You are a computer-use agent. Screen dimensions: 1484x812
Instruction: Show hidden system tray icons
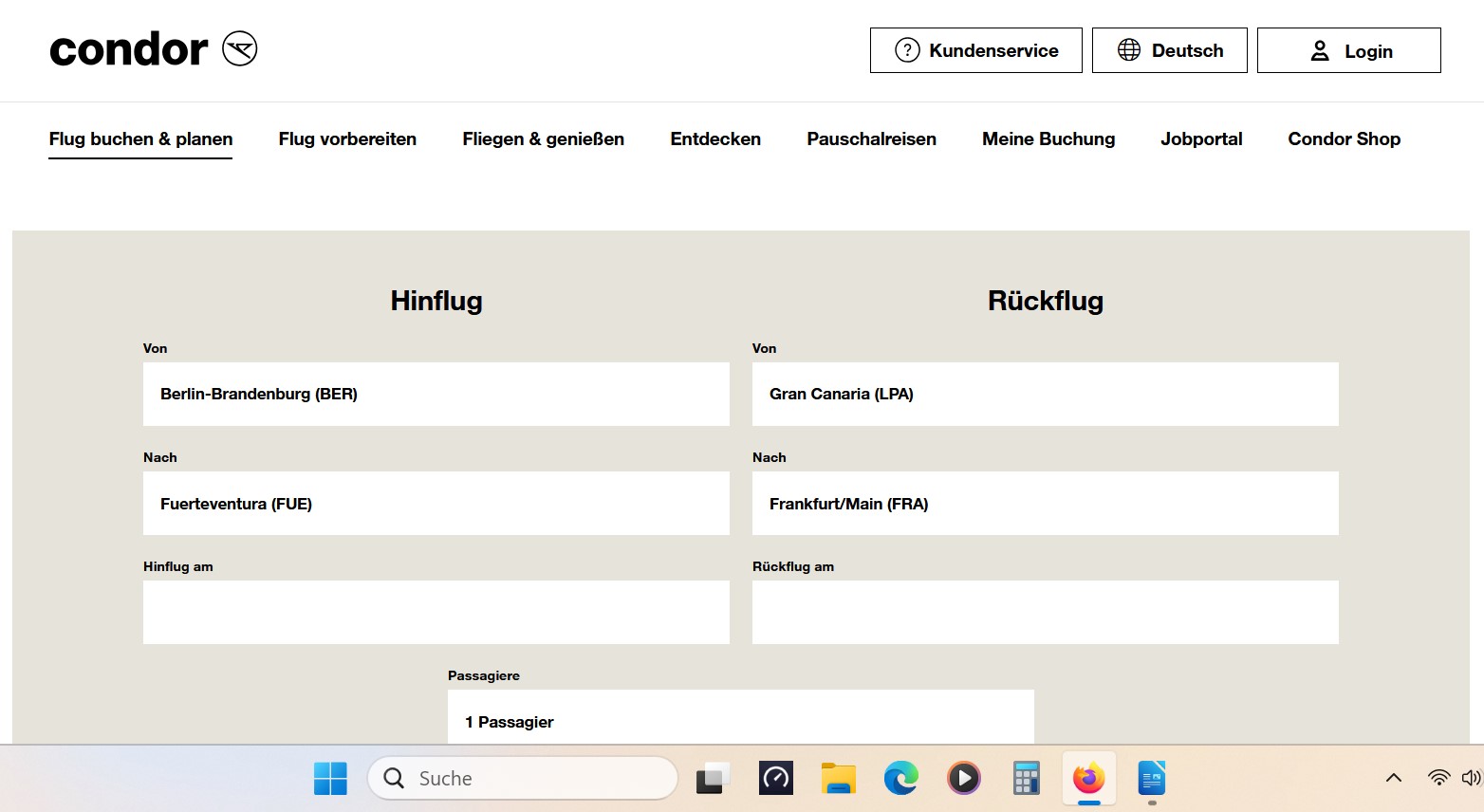(x=1393, y=779)
